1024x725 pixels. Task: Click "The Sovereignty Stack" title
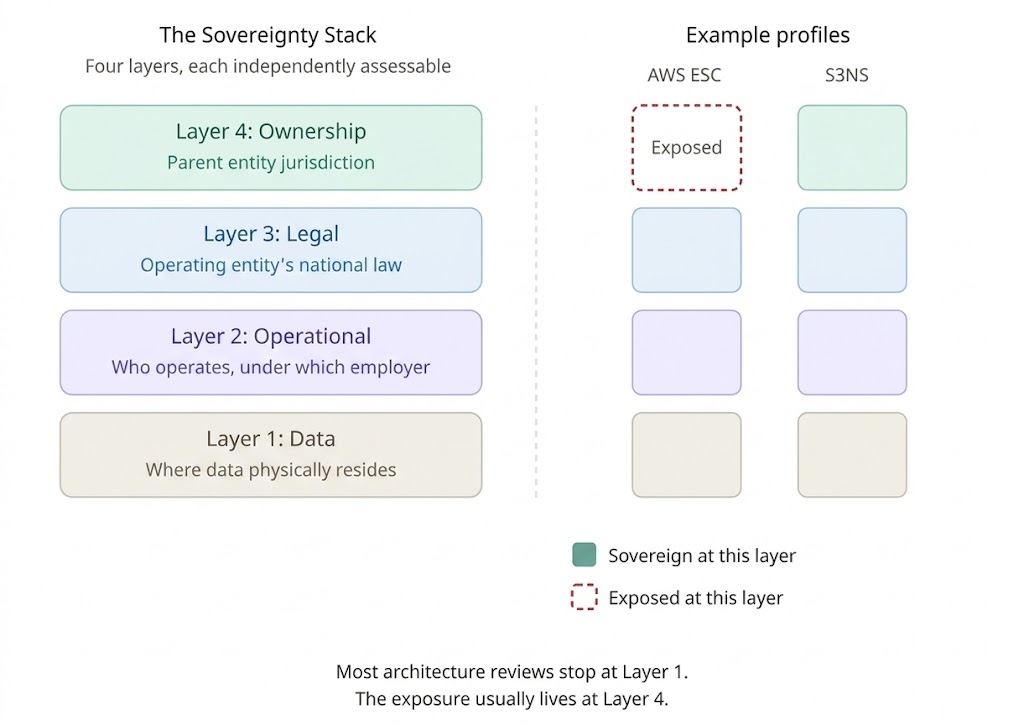tap(268, 35)
